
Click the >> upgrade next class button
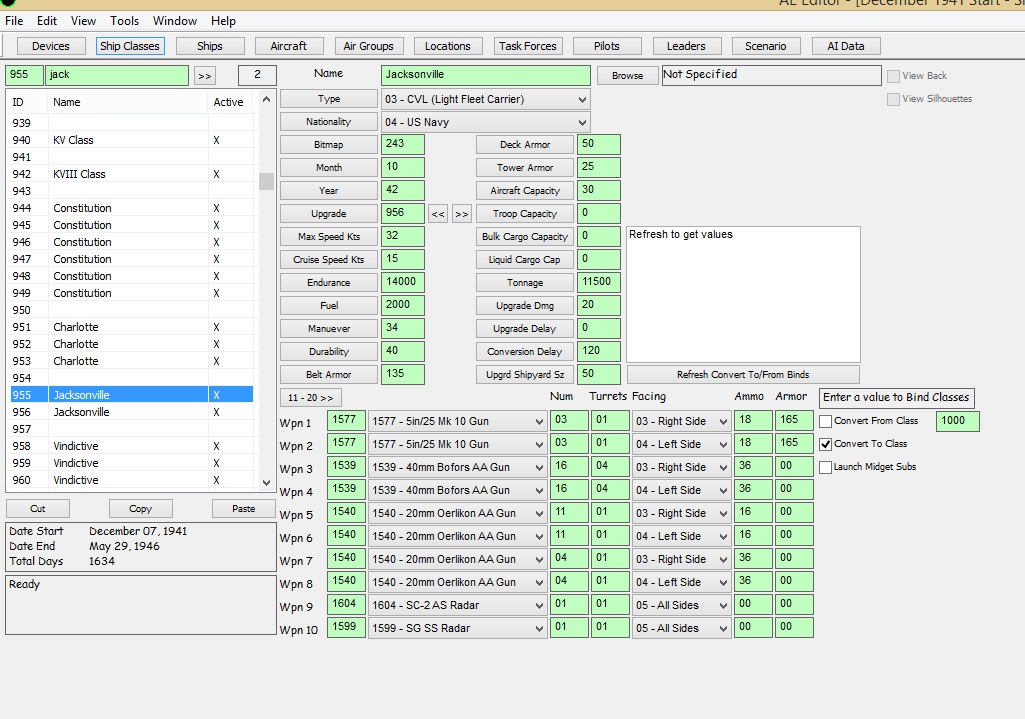[x=462, y=214]
